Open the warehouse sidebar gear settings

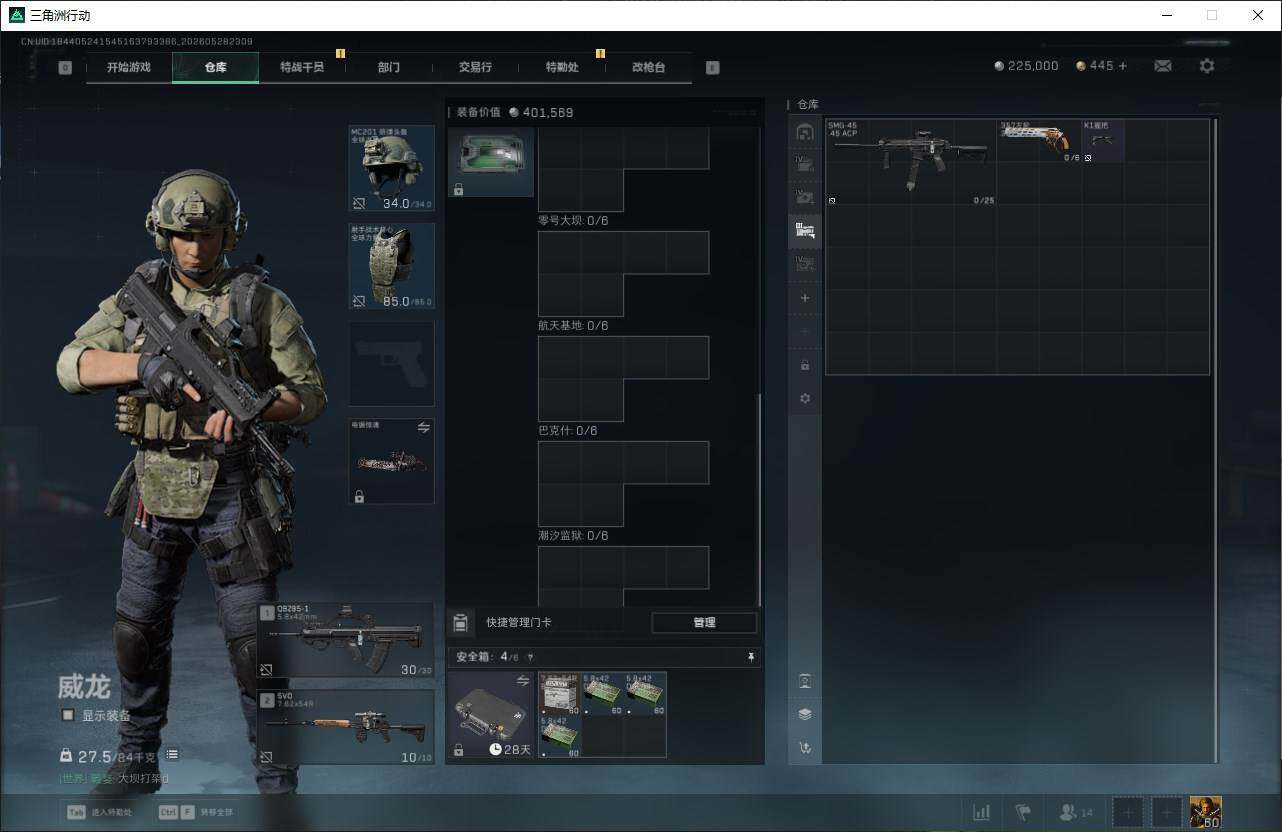805,398
